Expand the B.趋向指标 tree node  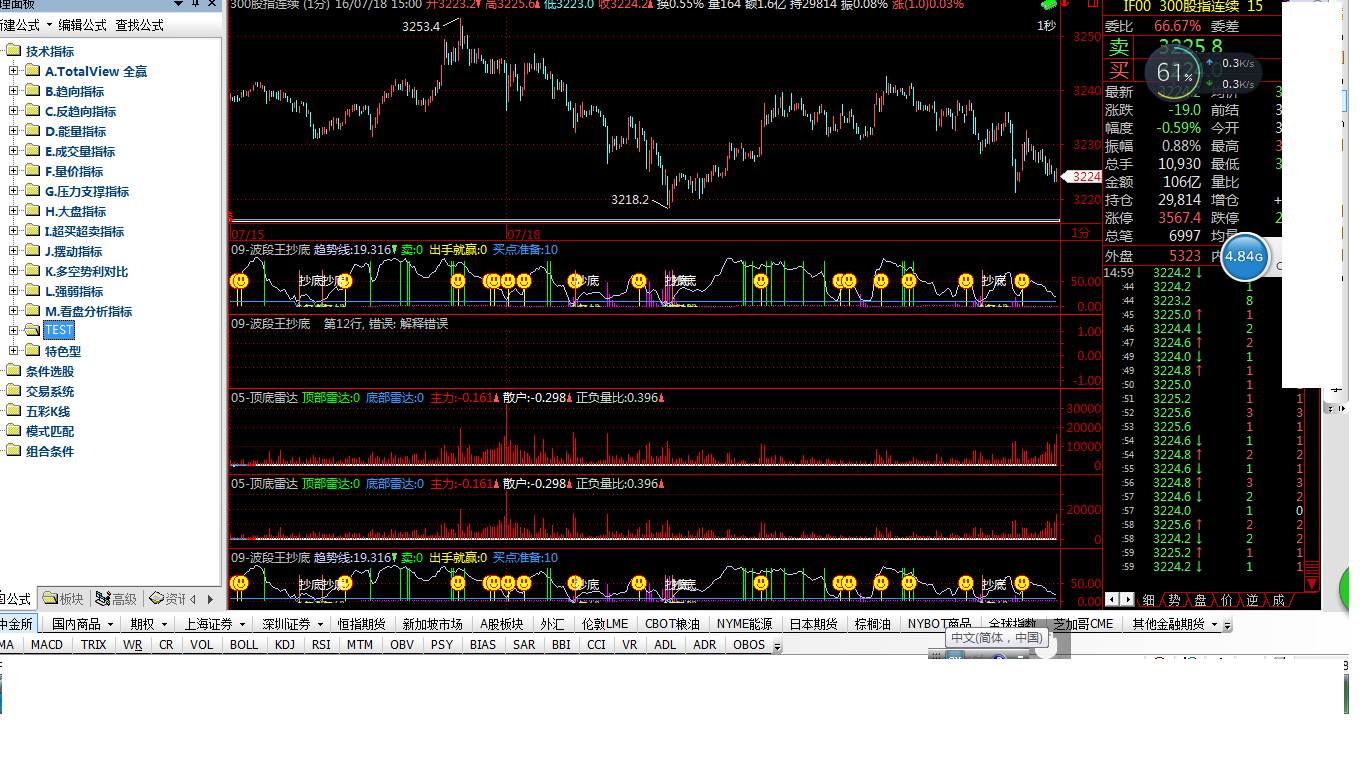[14, 91]
